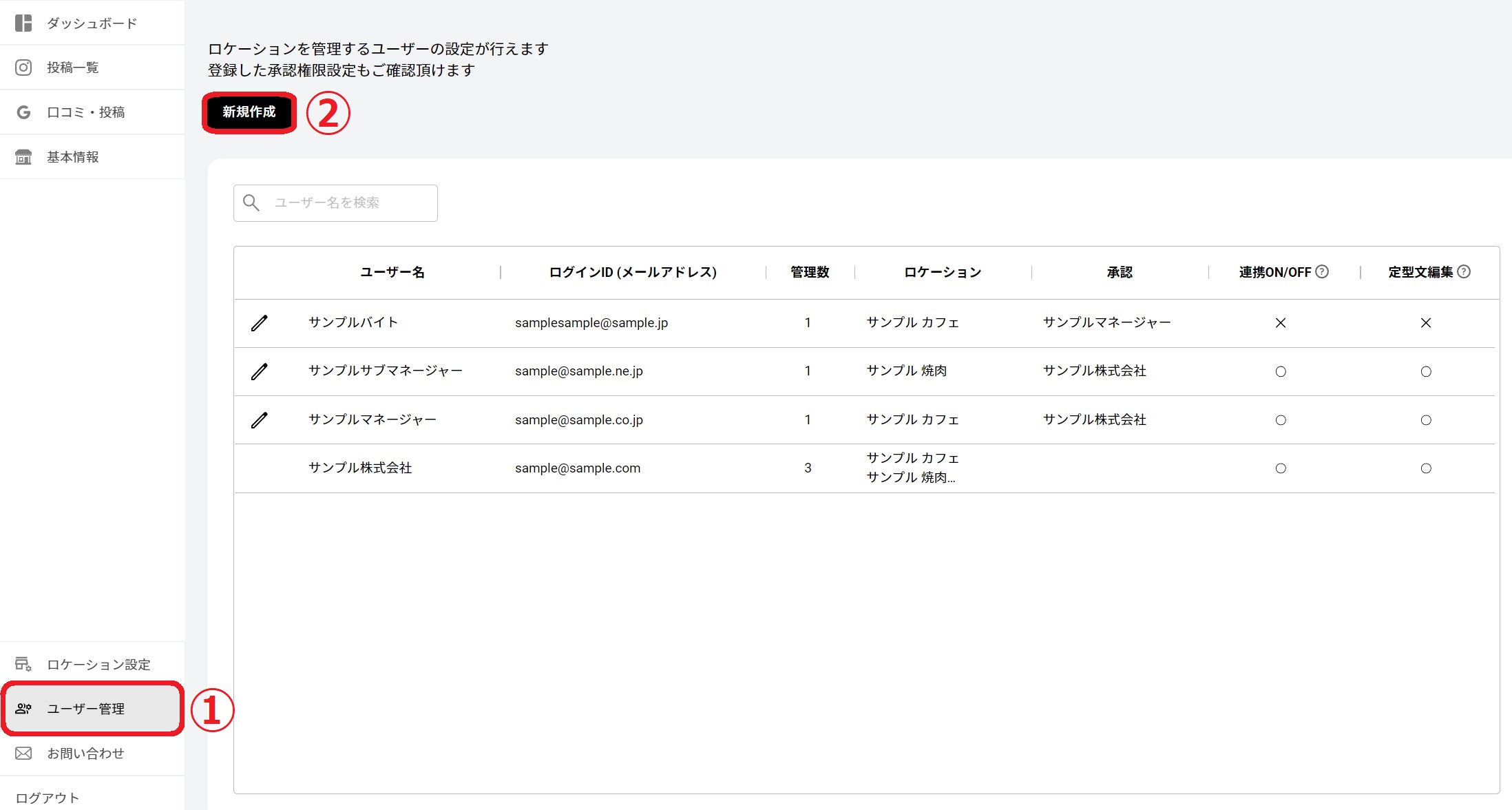This screenshot has width=1512, height=810.
Task: Click the store icon for 基本情報
Action: pyautogui.click(x=23, y=157)
